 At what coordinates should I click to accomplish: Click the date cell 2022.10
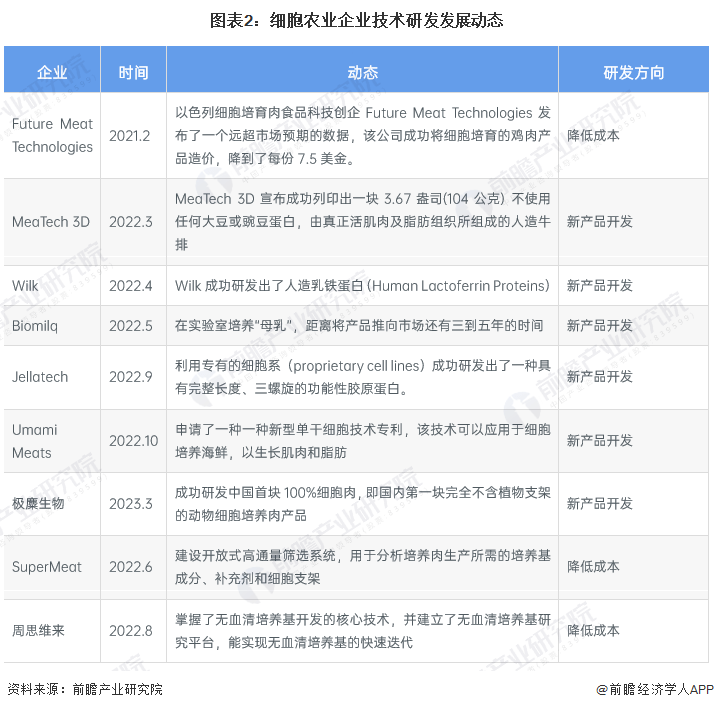point(133,441)
